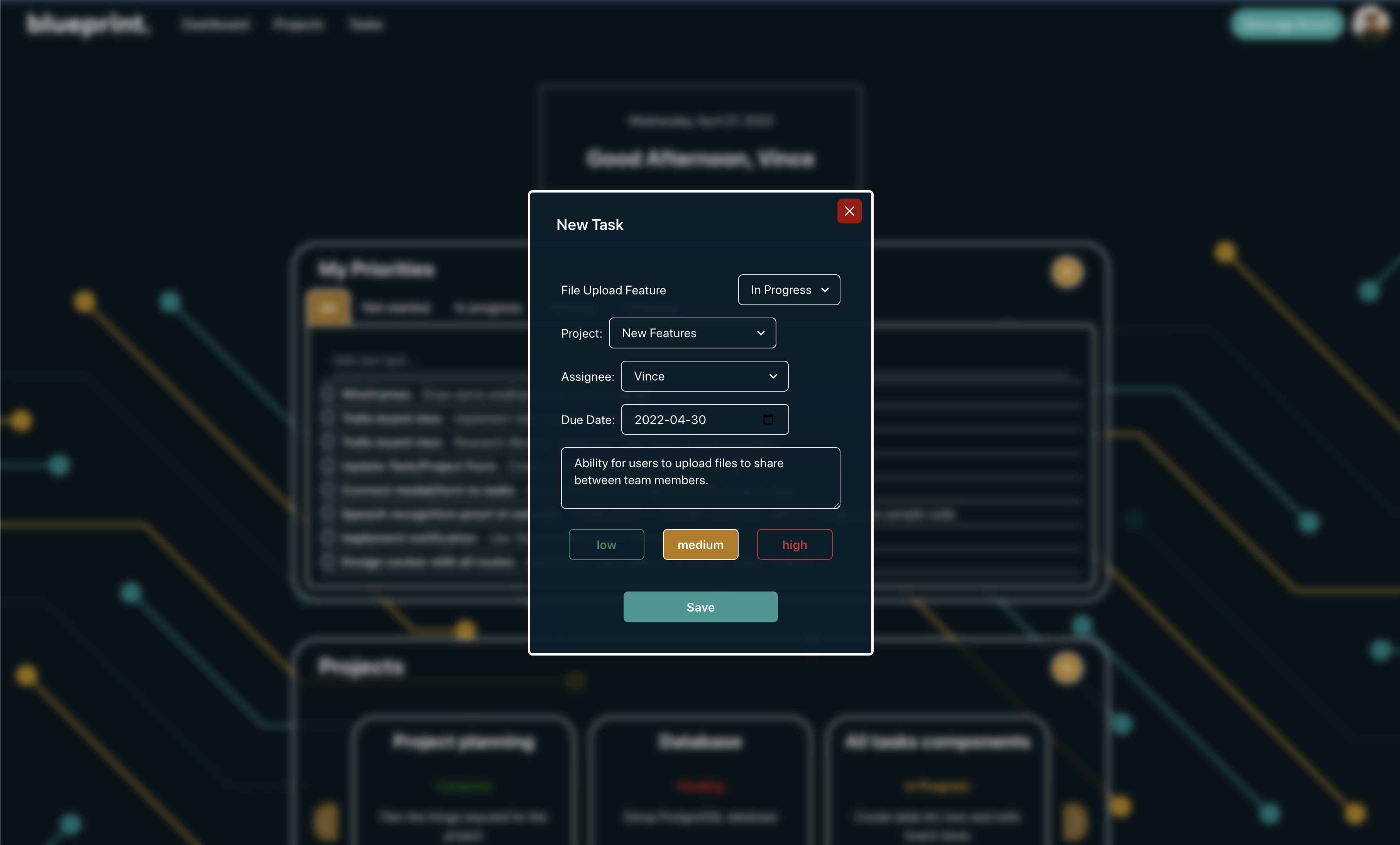
Task: Click the add button in Projects card
Action: [x=1067, y=668]
